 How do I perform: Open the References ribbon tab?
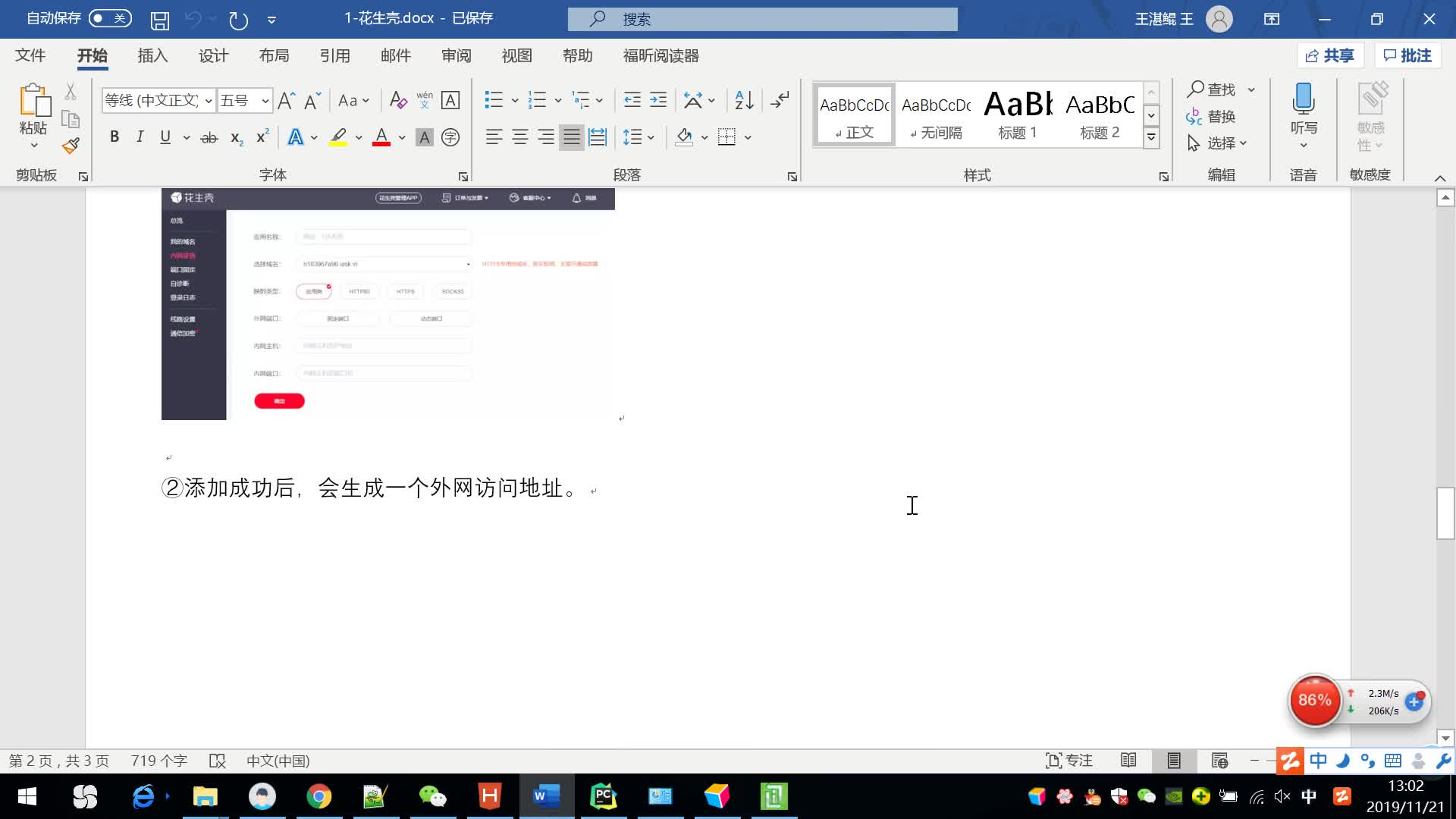click(x=334, y=55)
